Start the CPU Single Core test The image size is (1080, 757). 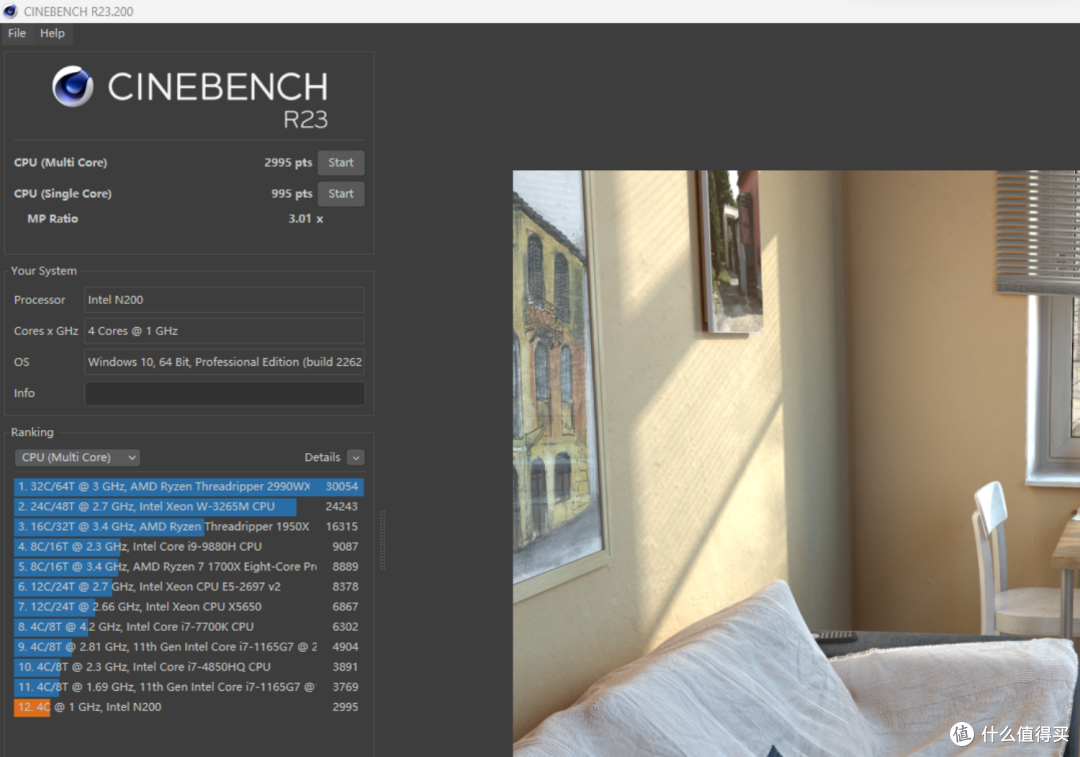coord(341,194)
